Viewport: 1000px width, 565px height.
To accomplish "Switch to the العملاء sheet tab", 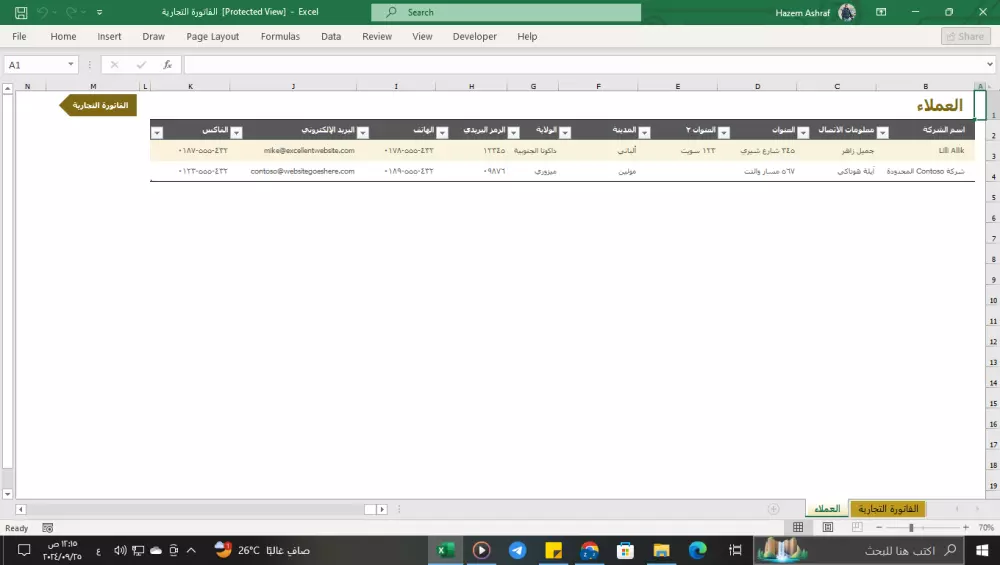I will (x=827, y=508).
